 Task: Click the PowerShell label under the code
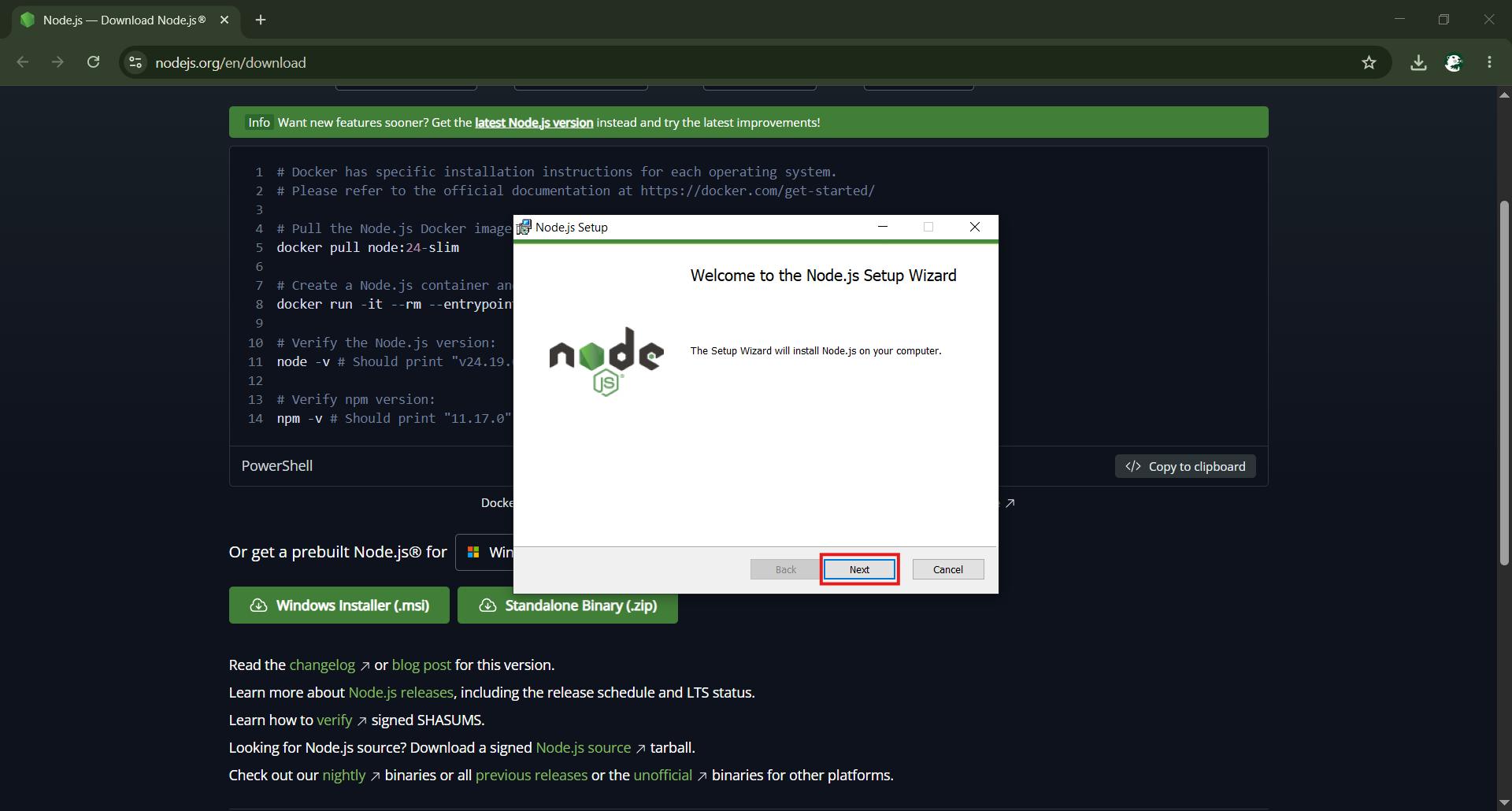click(x=277, y=466)
